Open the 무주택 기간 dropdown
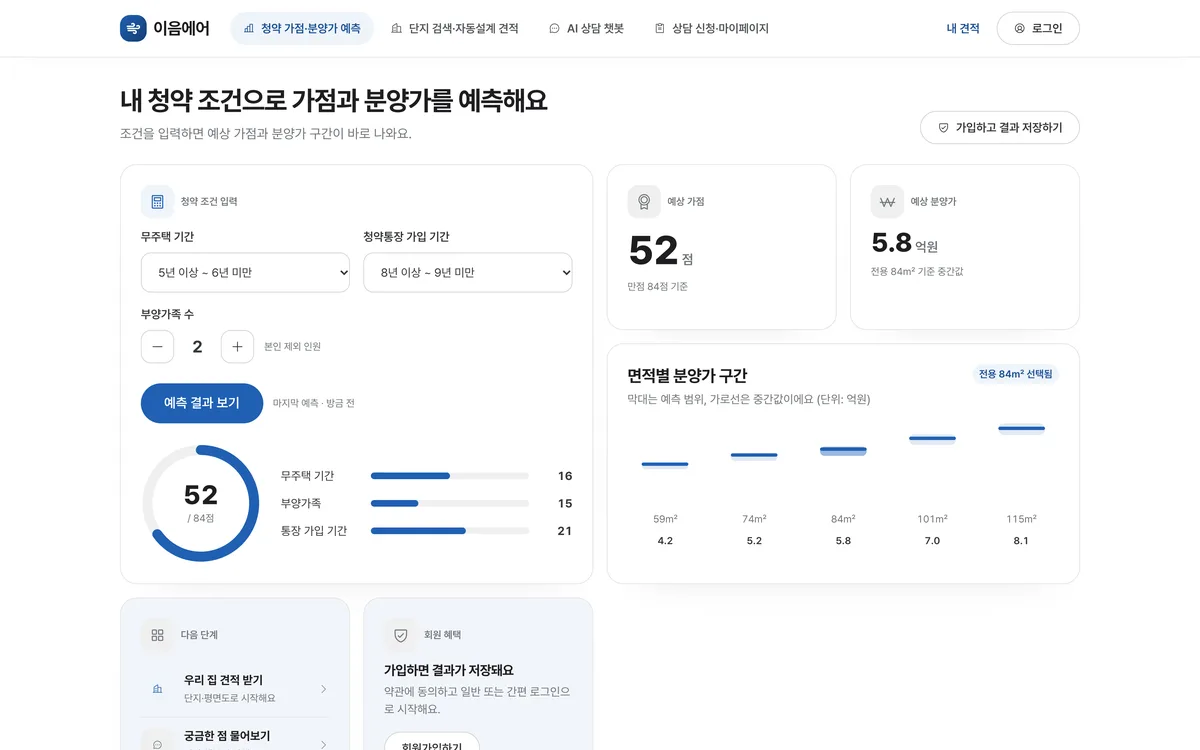 coord(245,272)
